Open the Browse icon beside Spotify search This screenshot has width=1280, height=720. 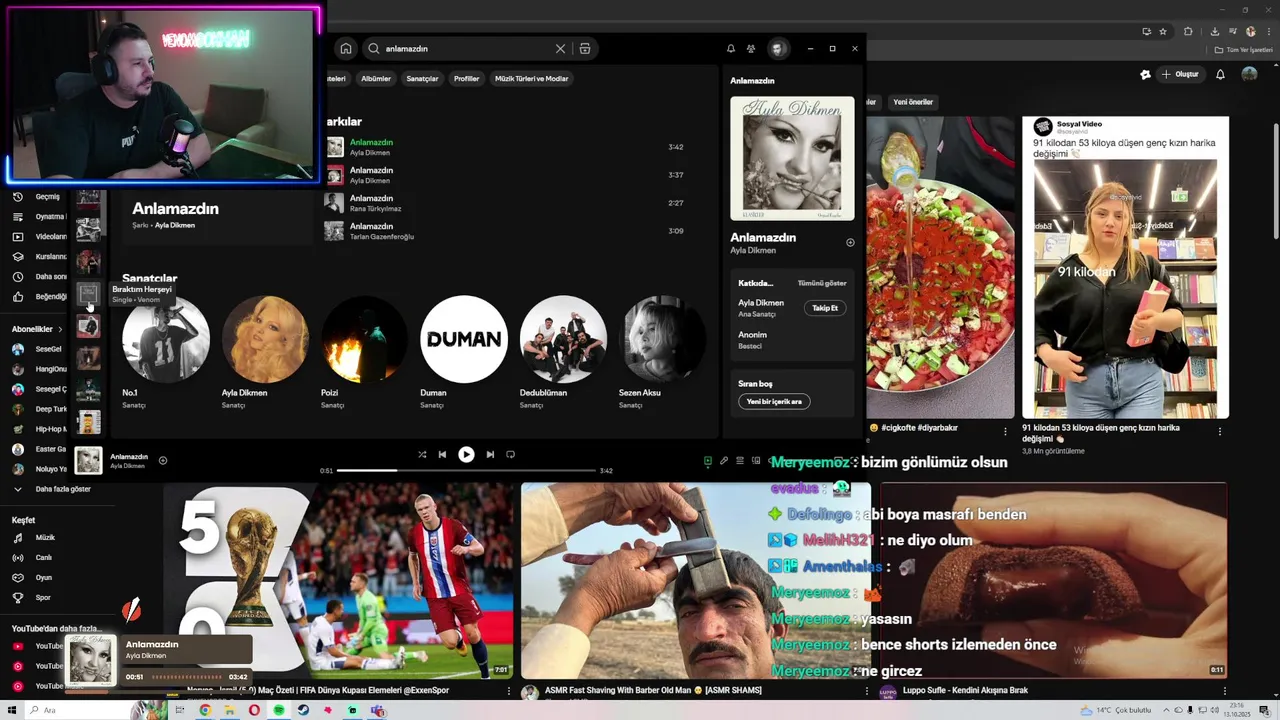pyautogui.click(x=585, y=48)
